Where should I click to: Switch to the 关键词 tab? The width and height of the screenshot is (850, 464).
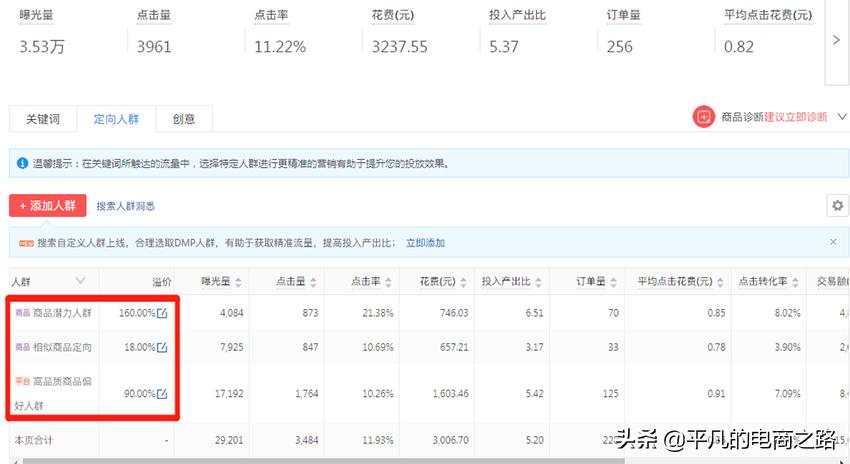[43, 119]
